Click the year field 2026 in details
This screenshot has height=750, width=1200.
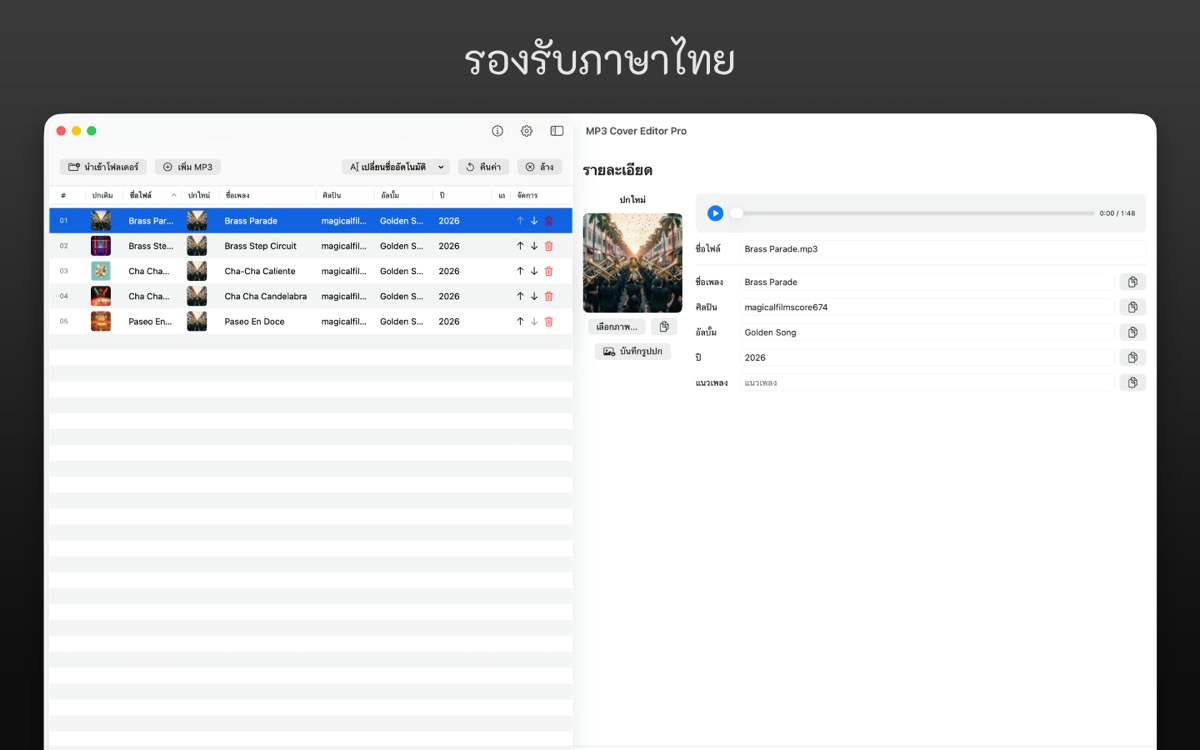(927, 357)
